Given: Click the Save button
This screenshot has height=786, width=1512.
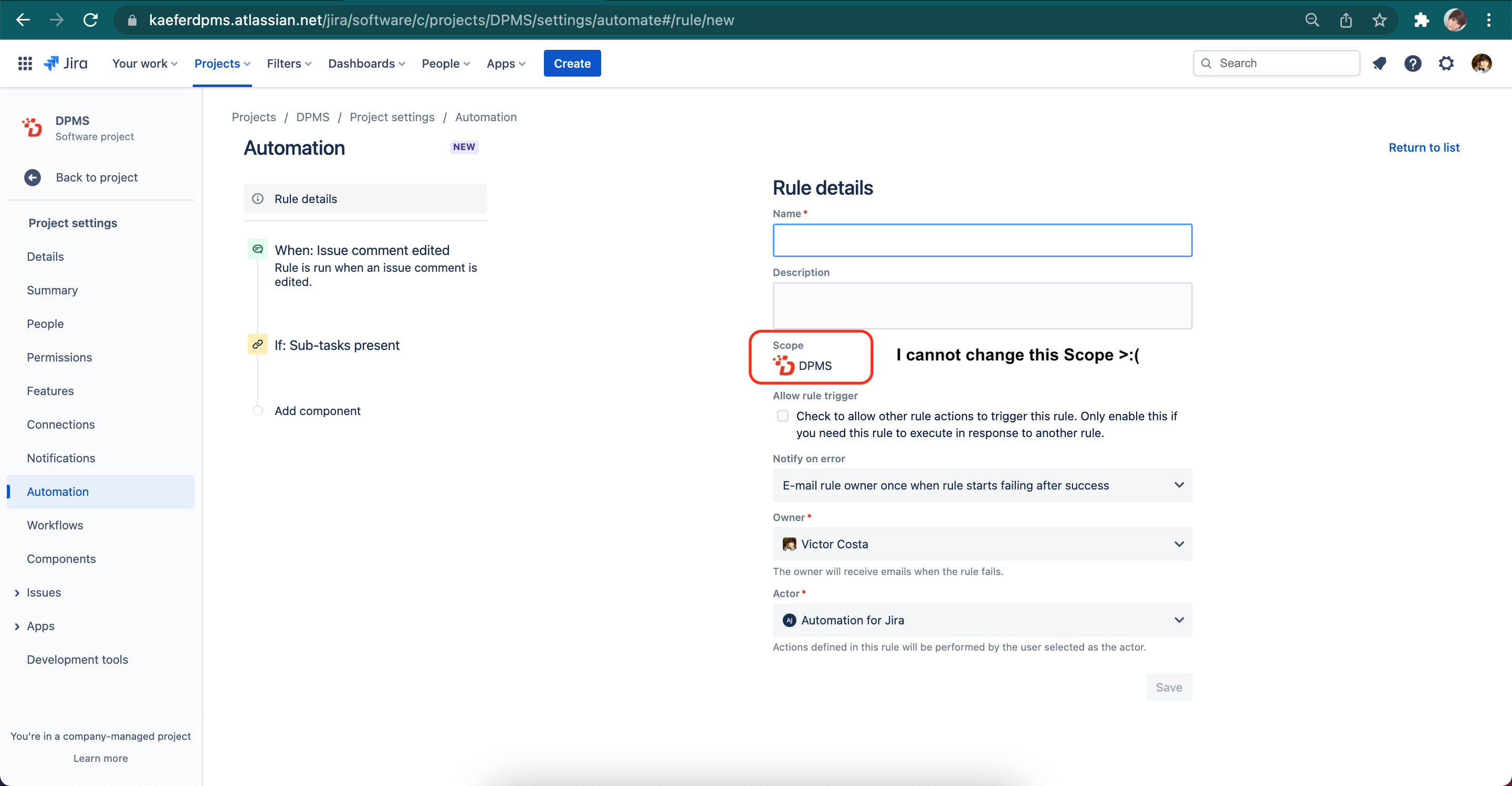Looking at the screenshot, I should click(x=1169, y=687).
